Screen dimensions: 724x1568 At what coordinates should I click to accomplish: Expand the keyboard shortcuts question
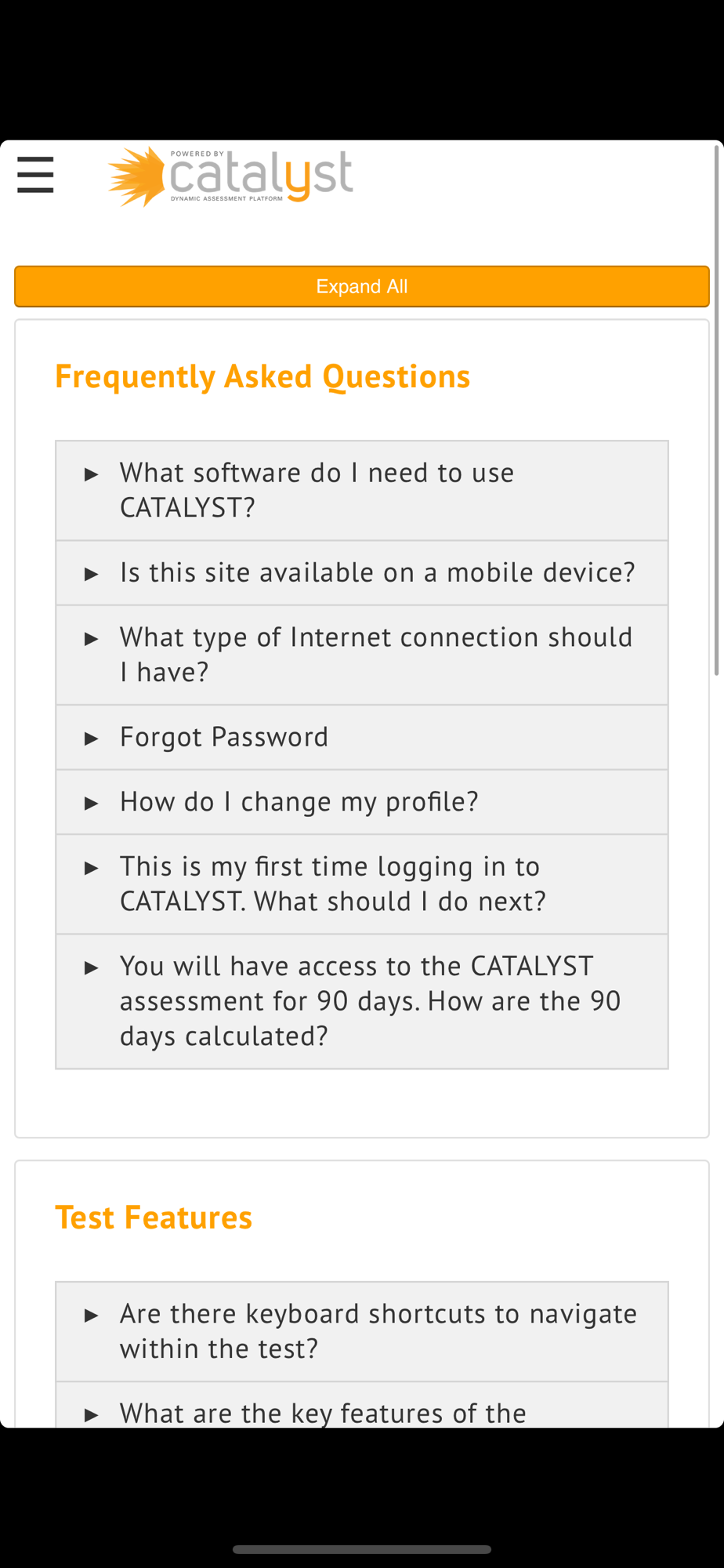click(x=362, y=1332)
